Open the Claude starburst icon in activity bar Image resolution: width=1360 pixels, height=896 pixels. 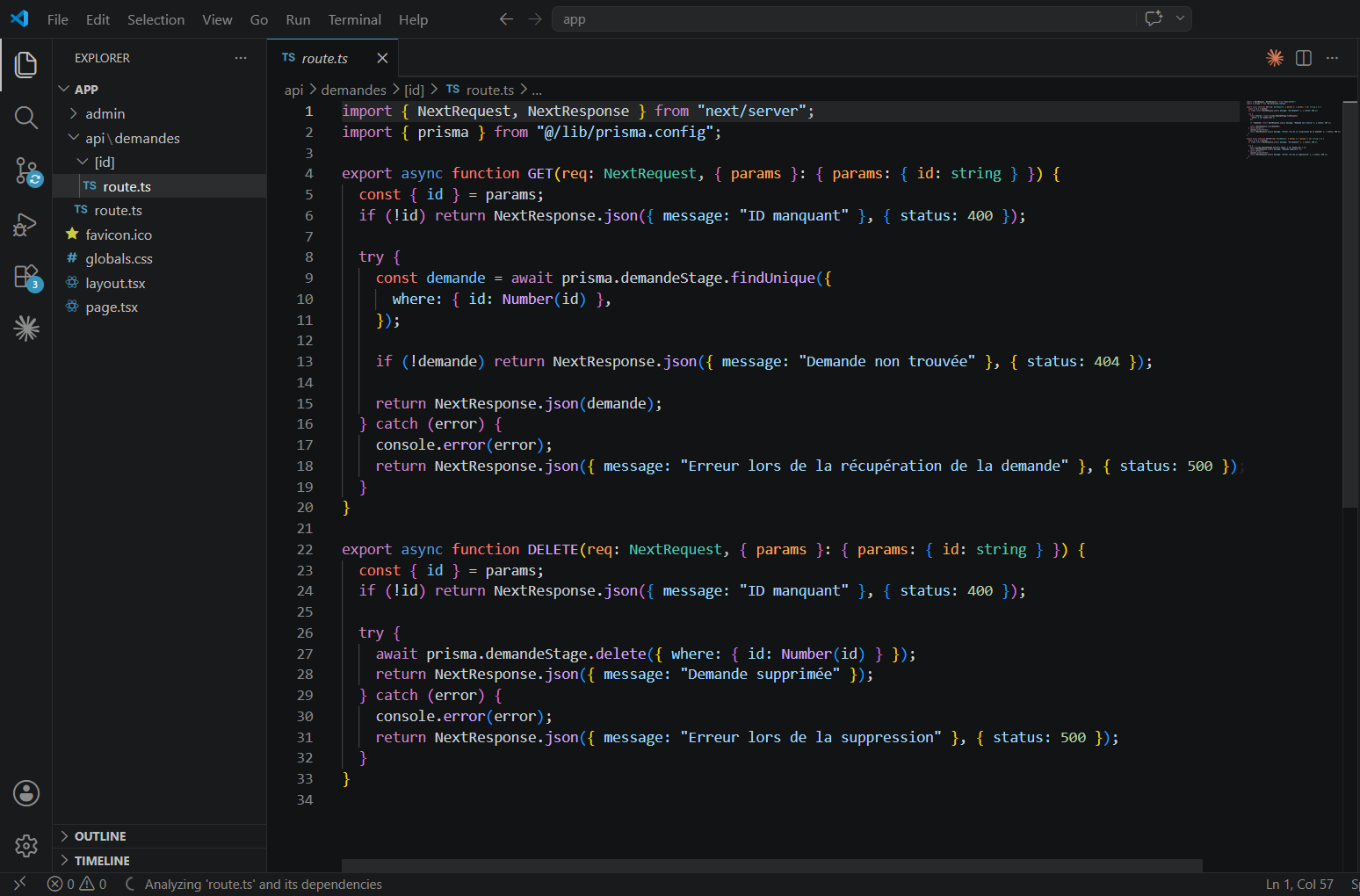(26, 329)
